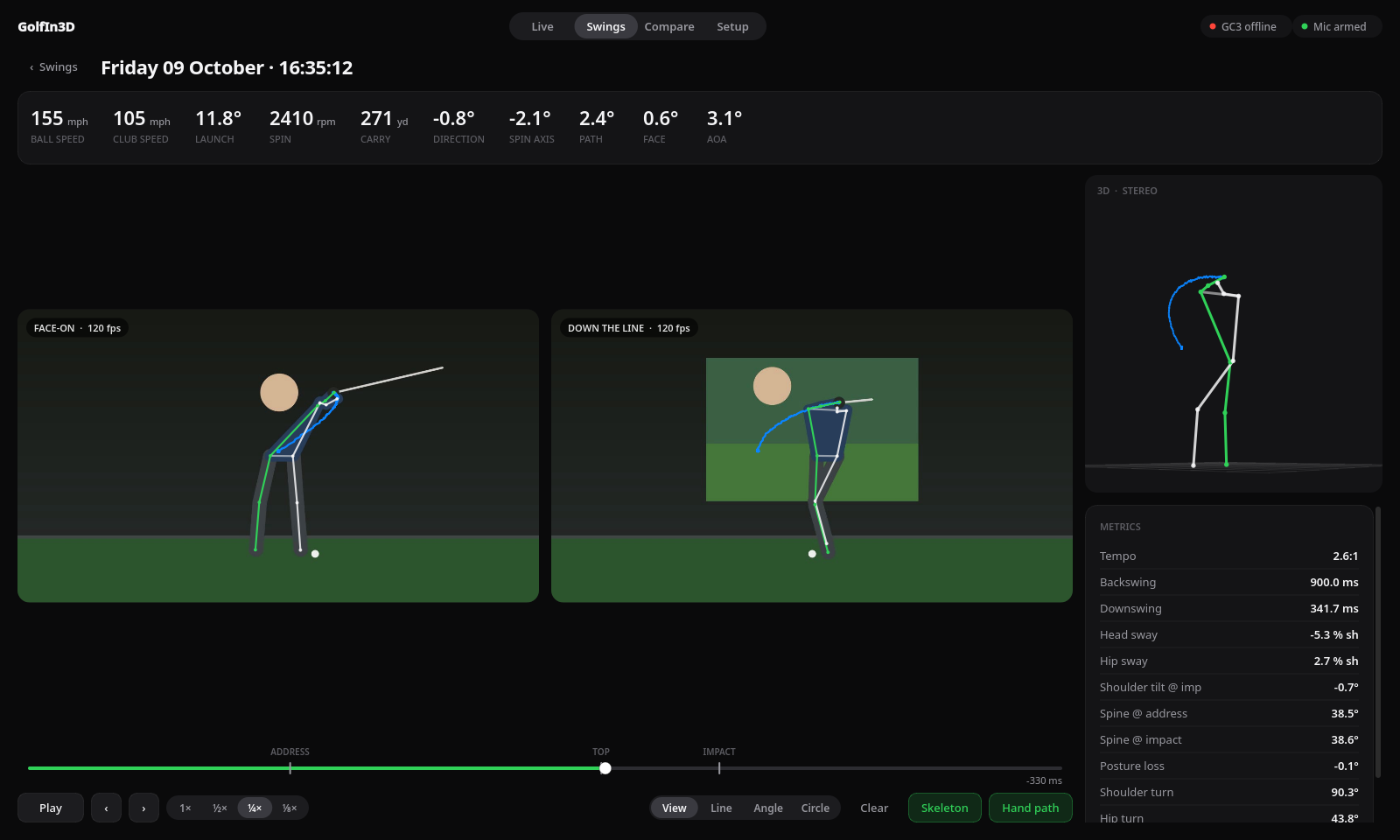1400x840 pixels.
Task: Click the -330 ms time readout
Action: [x=1044, y=780]
